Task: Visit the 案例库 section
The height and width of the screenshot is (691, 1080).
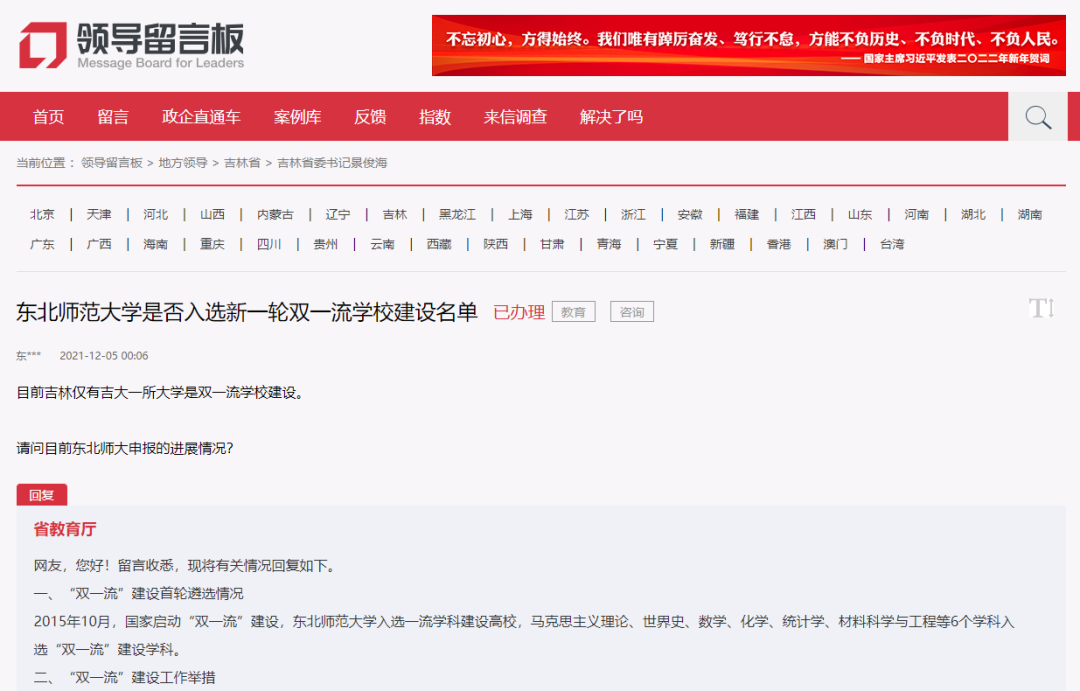Action: 297,116
